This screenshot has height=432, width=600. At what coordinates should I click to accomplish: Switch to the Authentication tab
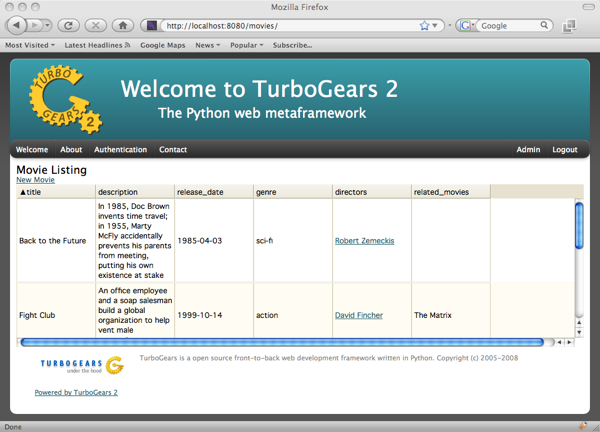pos(120,150)
